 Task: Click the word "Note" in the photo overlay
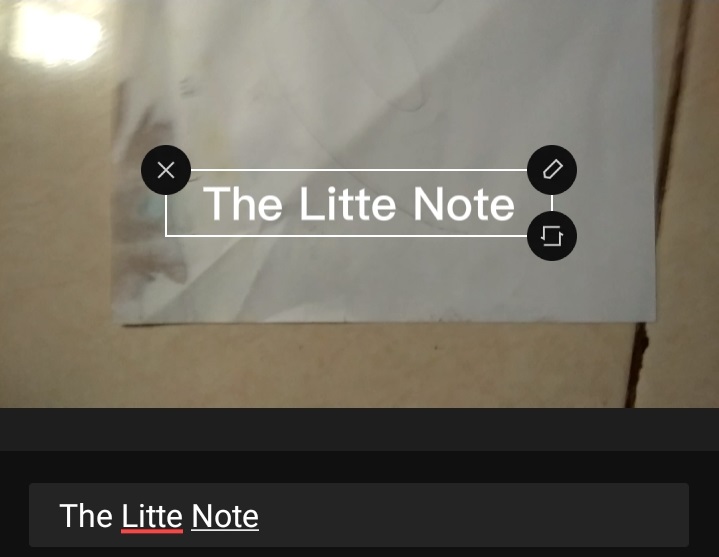(x=464, y=204)
